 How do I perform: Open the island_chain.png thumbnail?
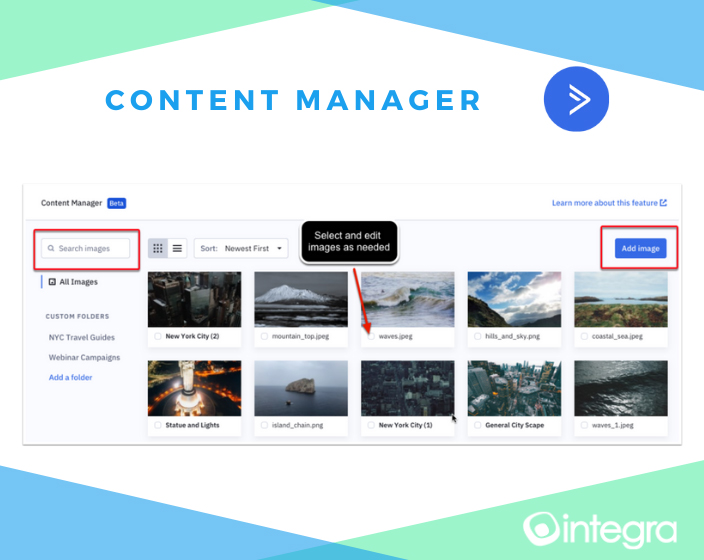point(301,388)
